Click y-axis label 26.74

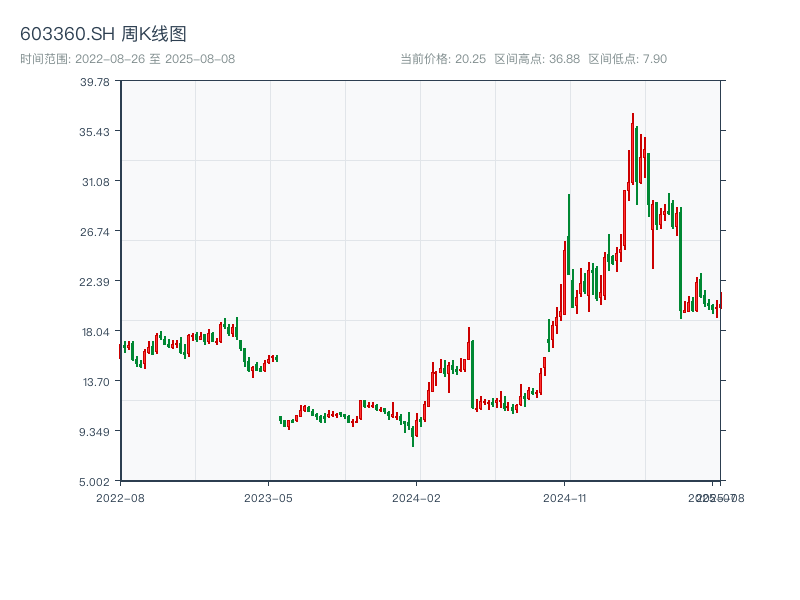coord(94,232)
